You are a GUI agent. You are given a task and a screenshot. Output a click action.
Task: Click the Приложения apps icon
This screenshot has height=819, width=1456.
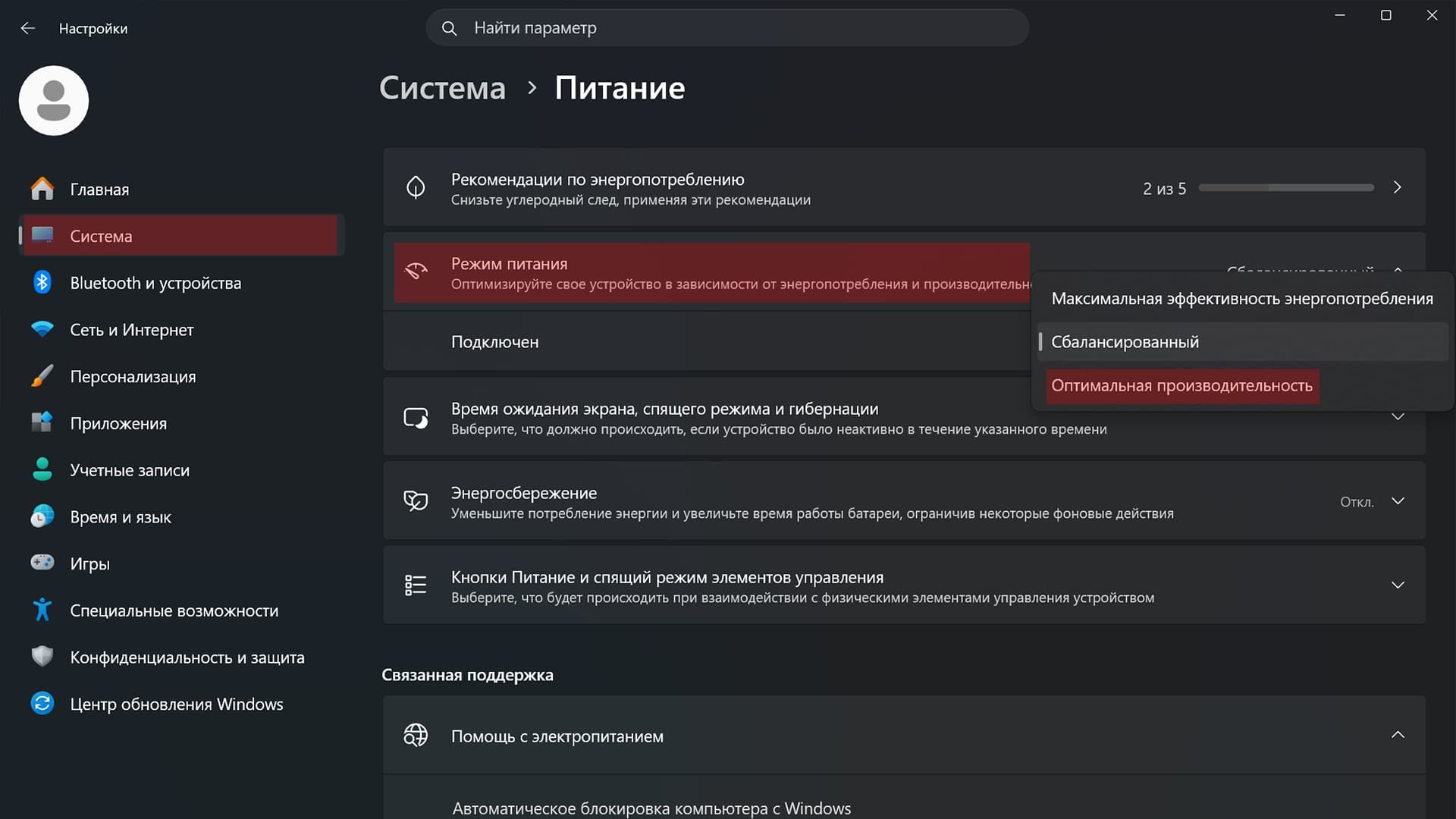pos(42,422)
